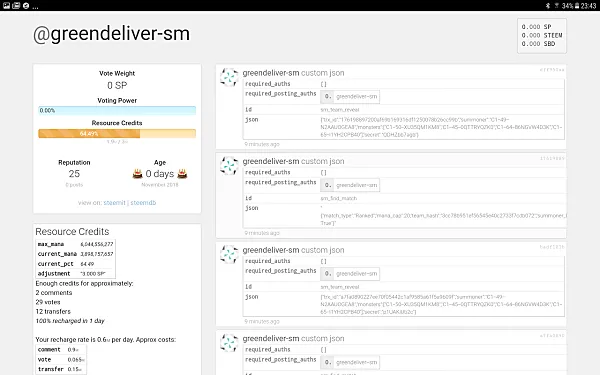Select the '12 transfers' line

53,311
